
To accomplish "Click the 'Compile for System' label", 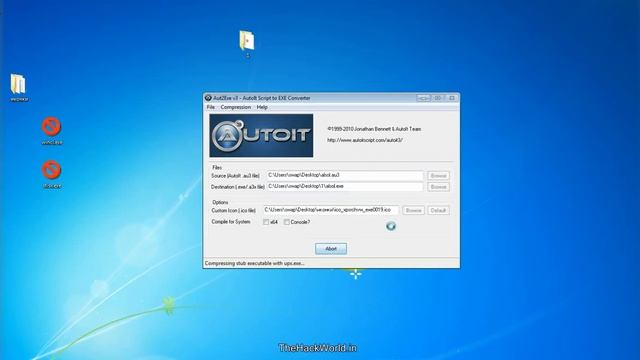I will (x=231, y=222).
